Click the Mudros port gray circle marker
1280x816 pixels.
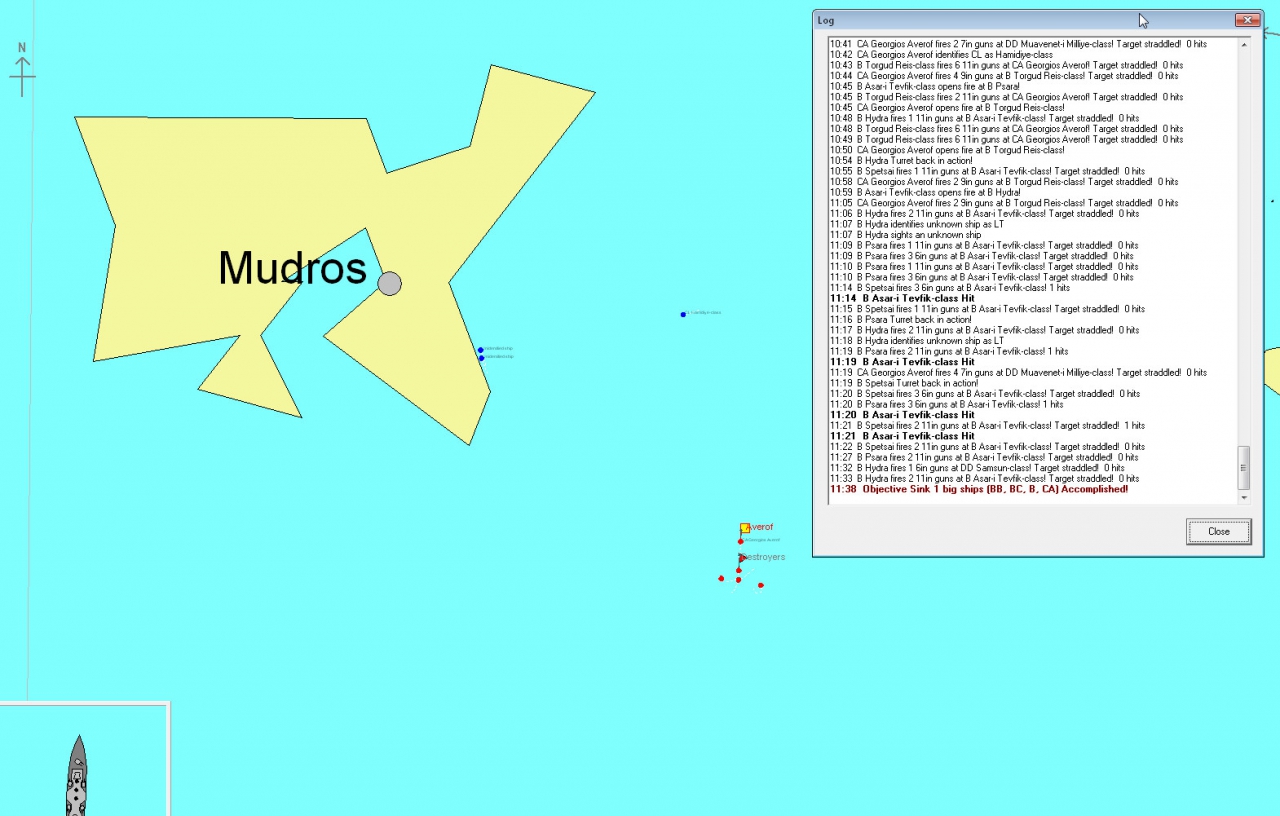(x=389, y=284)
